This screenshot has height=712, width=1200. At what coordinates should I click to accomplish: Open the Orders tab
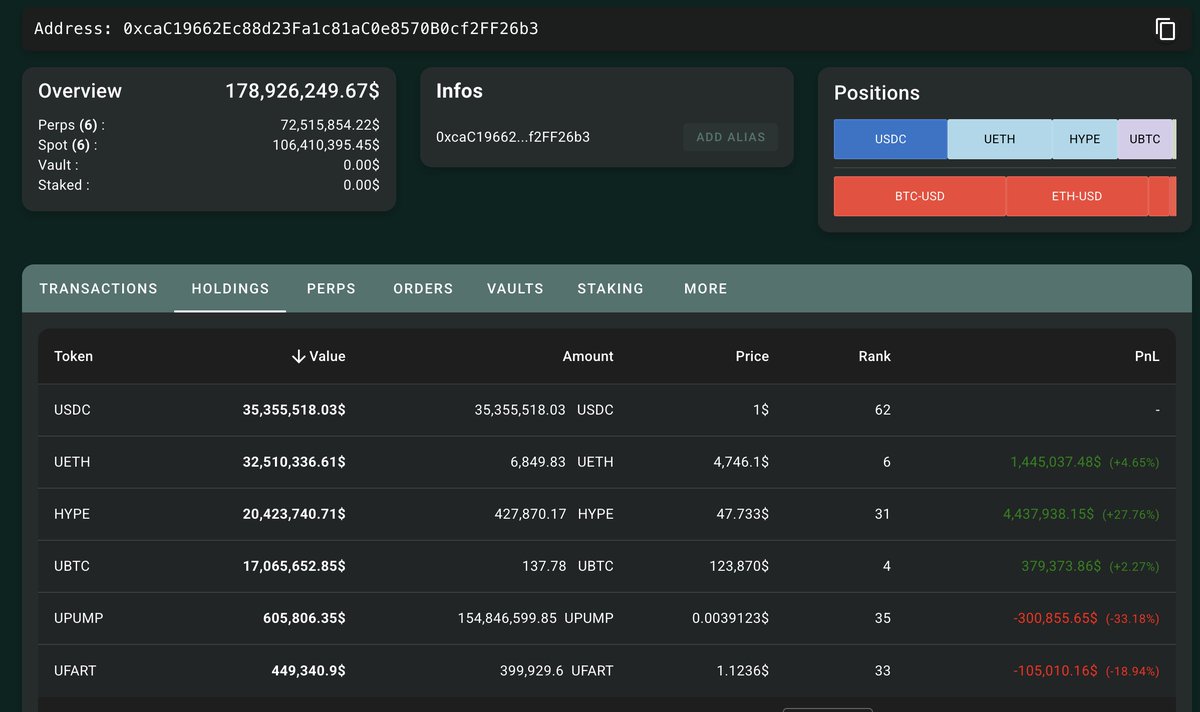[x=423, y=288]
